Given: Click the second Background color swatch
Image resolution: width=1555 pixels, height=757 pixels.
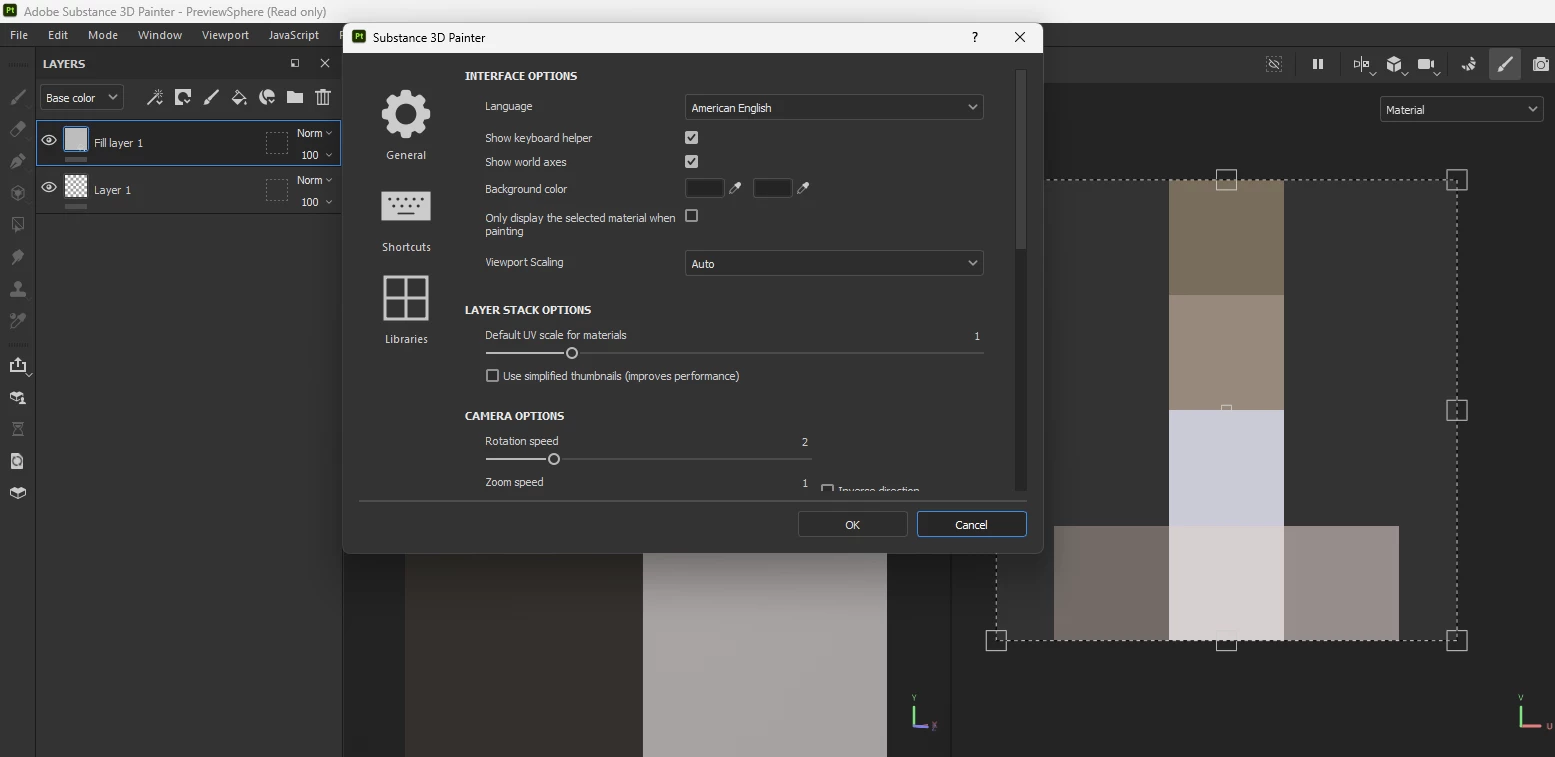Looking at the screenshot, I should click(x=772, y=188).
